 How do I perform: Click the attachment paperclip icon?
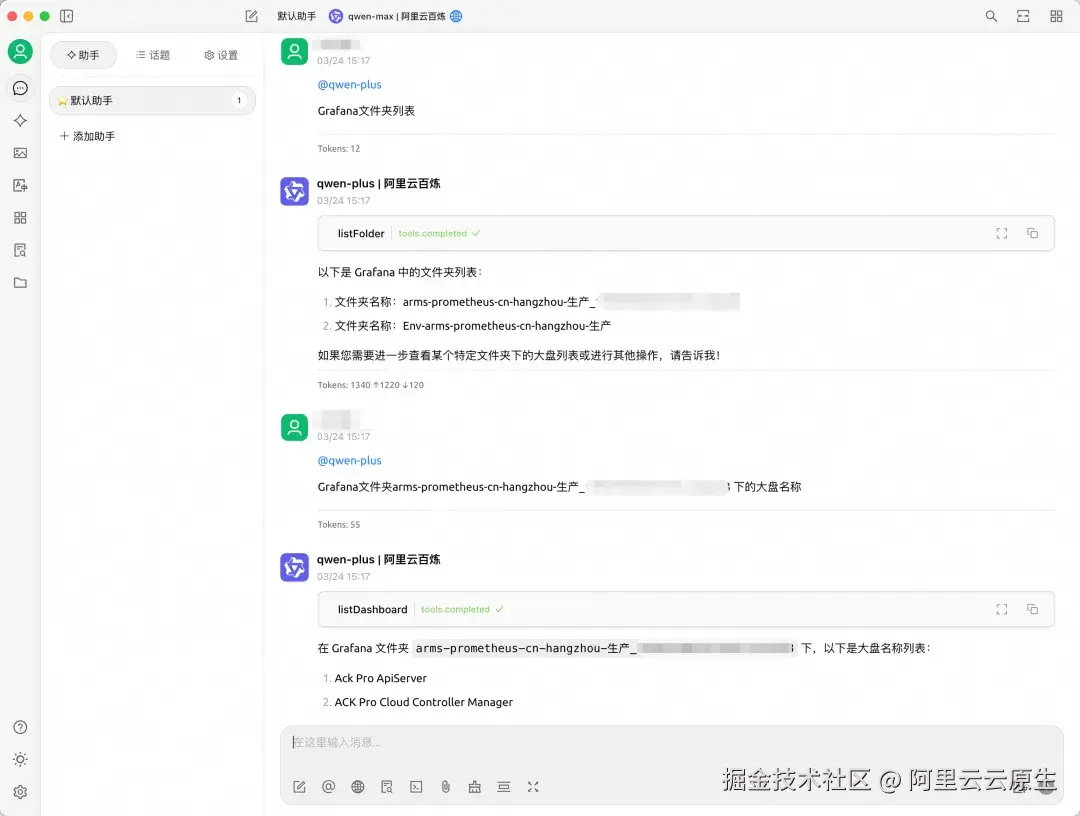(x=446, y=787)
